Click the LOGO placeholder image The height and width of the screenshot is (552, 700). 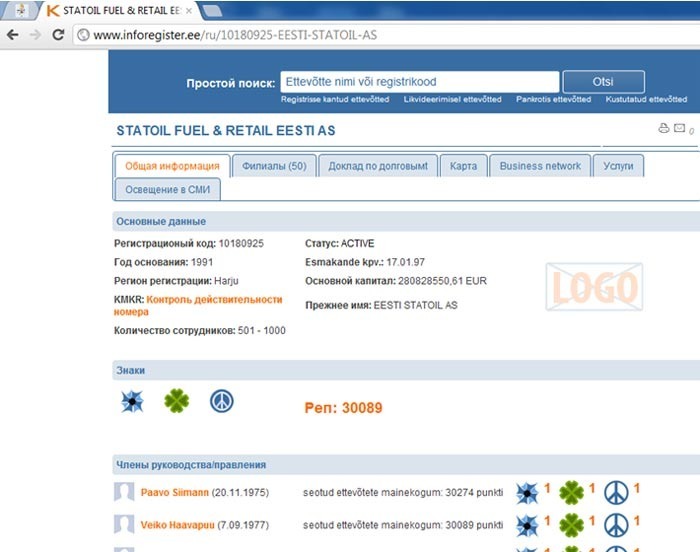pos(594,287)
